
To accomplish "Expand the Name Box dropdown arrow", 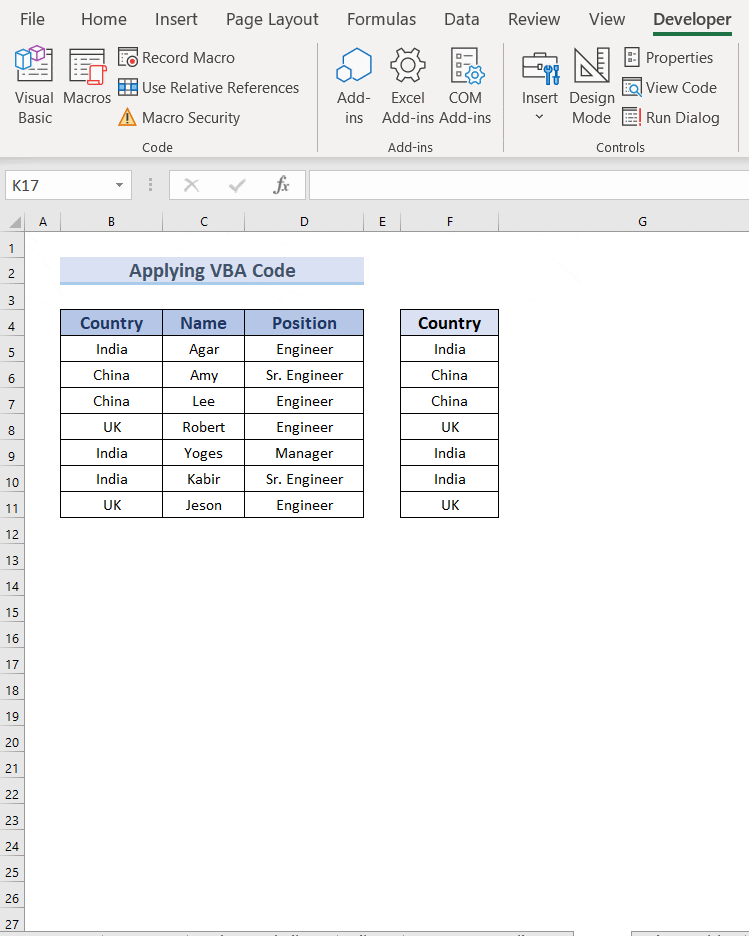I will [x=119, y=186].
